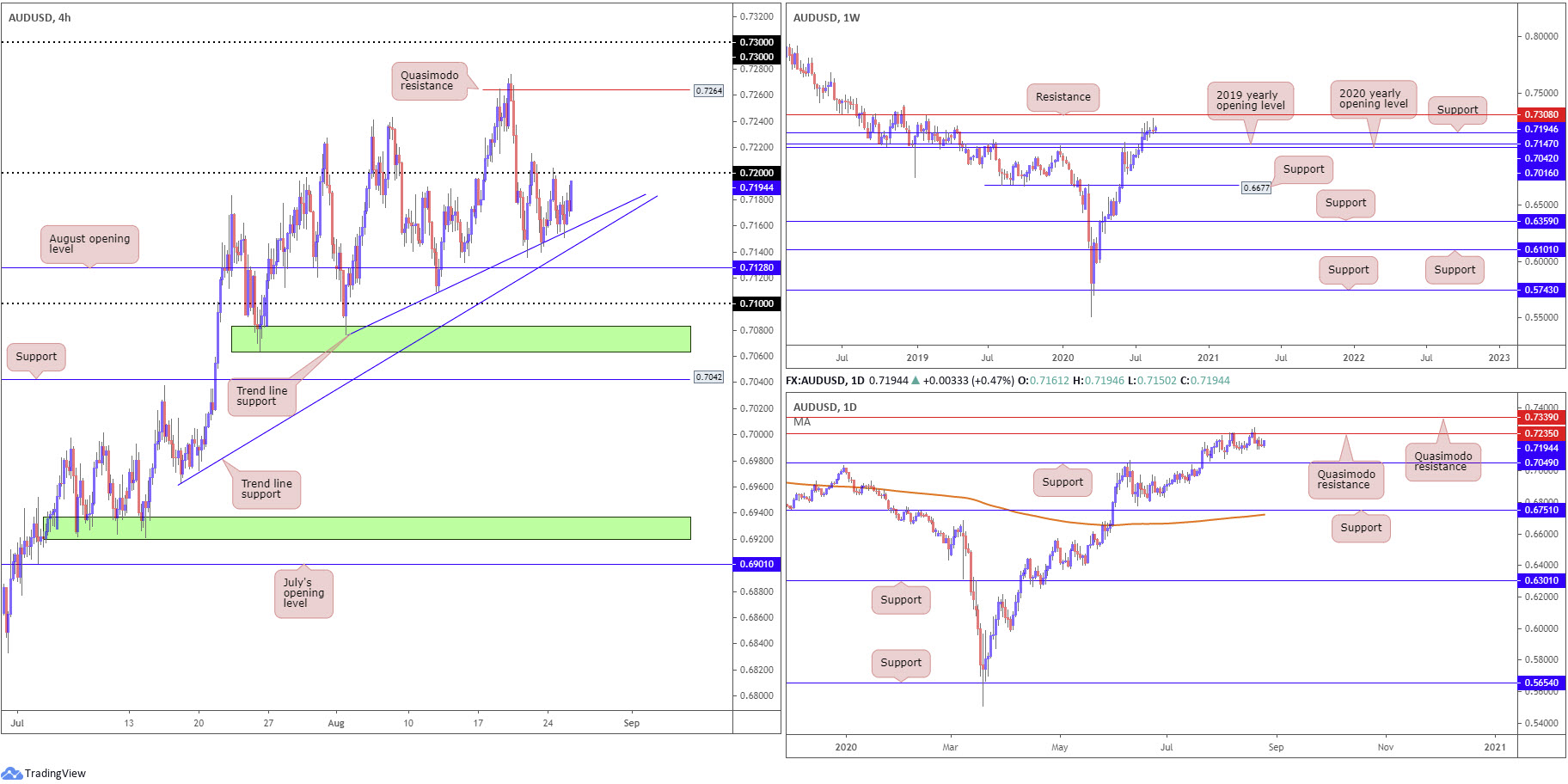Select the AUDUSD, 1W chart title
Viewport: 1568px width, 784px height.
click(x=826, y=17)
